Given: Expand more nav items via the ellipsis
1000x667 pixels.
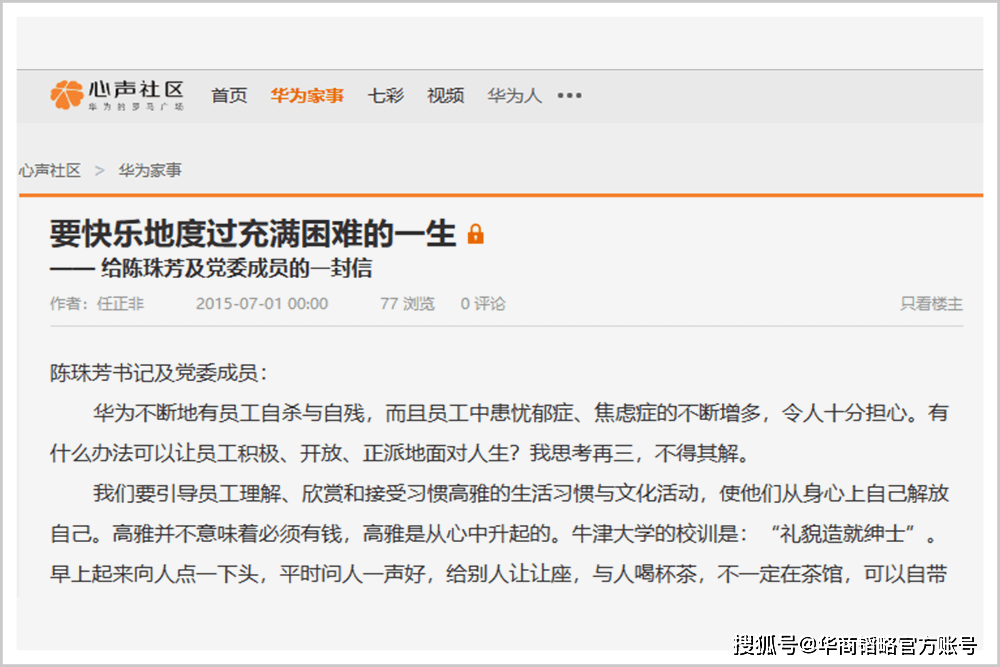Looking at the screenshot, I should point(569,96).
